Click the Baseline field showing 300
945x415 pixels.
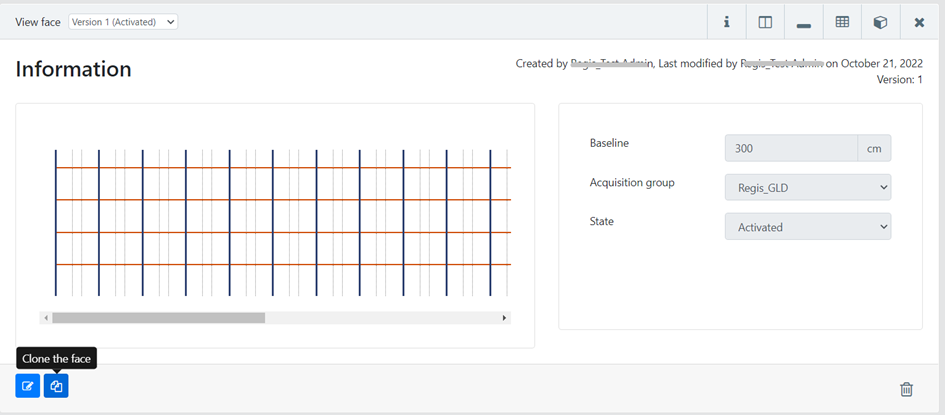point(791,148)
